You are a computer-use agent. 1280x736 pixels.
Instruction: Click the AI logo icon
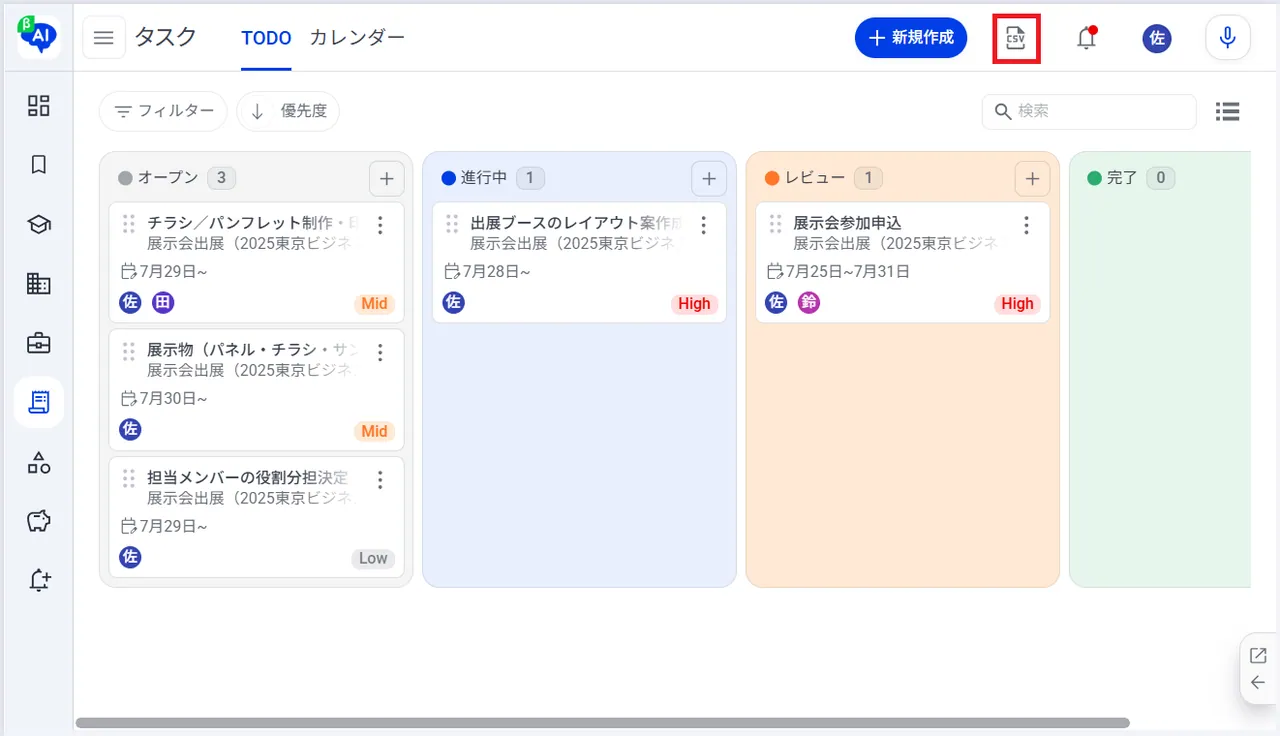39,37
